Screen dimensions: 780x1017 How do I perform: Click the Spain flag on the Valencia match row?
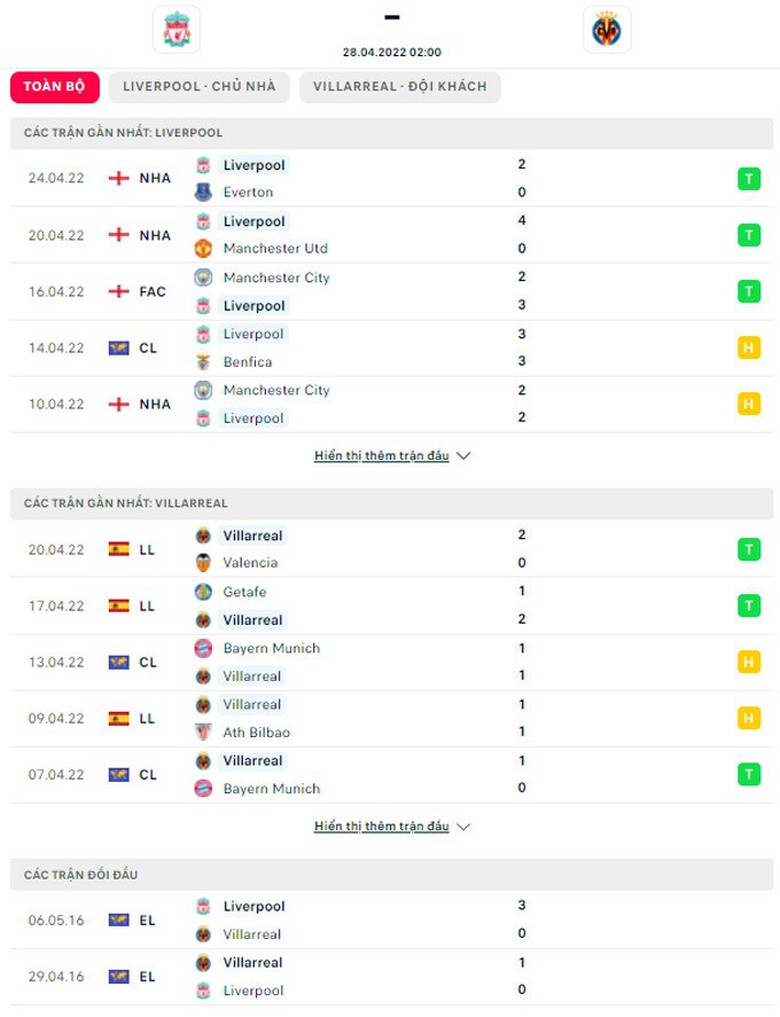119,549
